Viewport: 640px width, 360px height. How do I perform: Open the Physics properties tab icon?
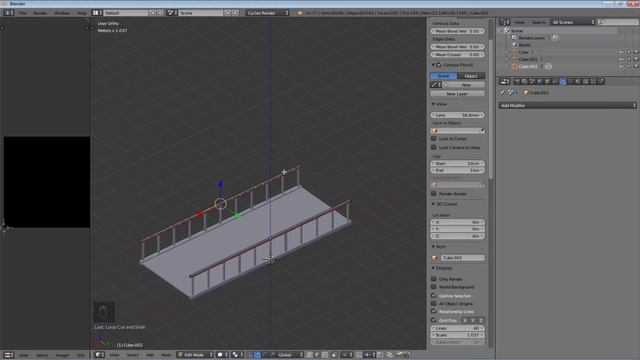[601, 82]
